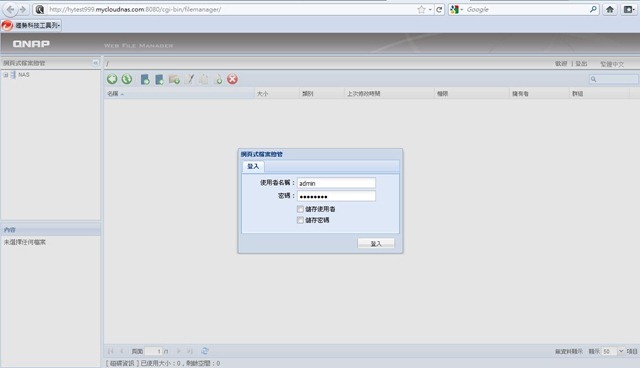Click the first blue file-with-plus toolbar icon
The image size is (640, 368).
[x=145, y=79]
